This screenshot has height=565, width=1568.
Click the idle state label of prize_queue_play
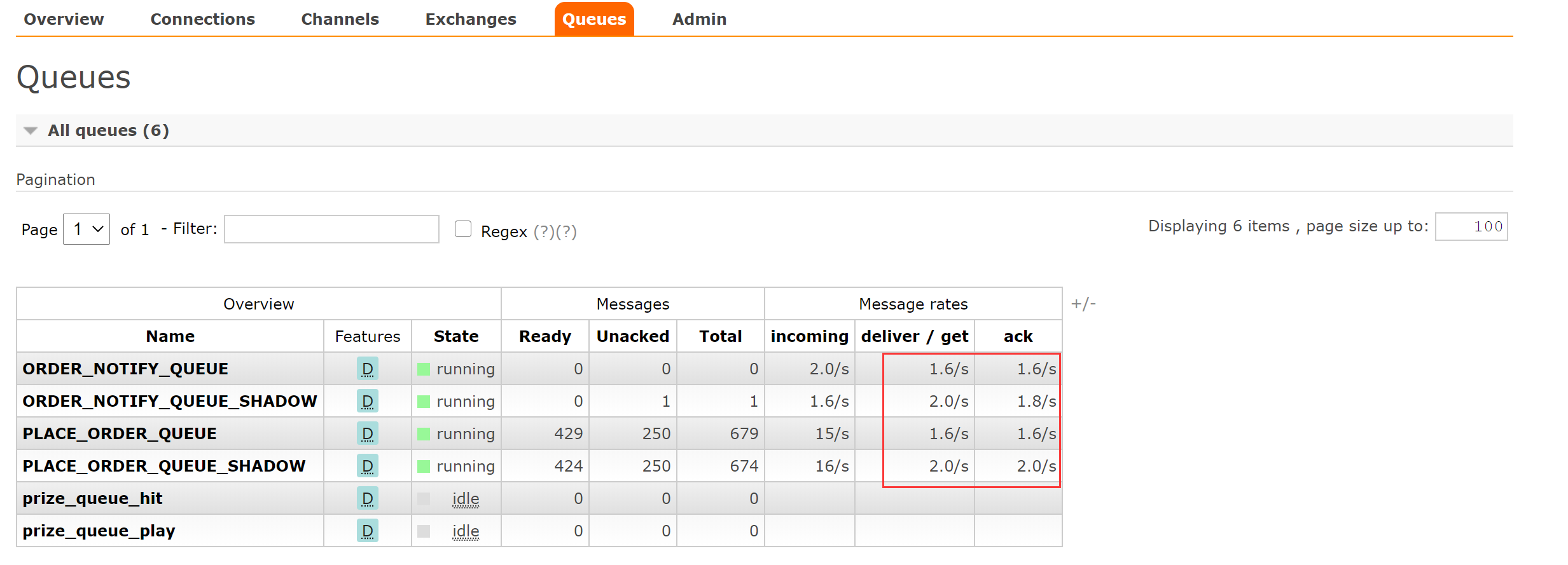pos(466,531)
